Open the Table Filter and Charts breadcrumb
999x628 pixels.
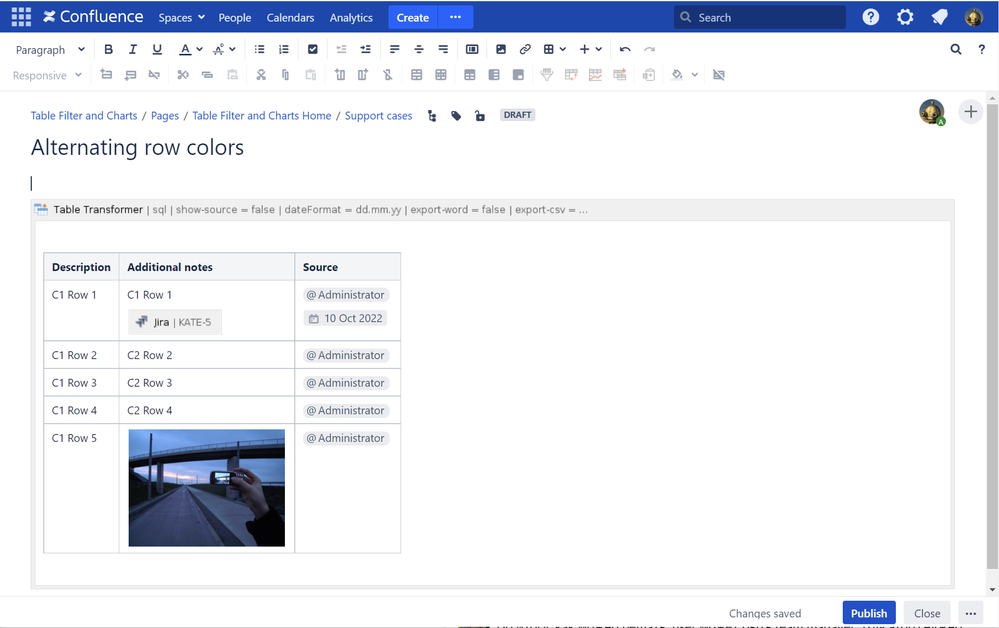[x=84, y=115]
